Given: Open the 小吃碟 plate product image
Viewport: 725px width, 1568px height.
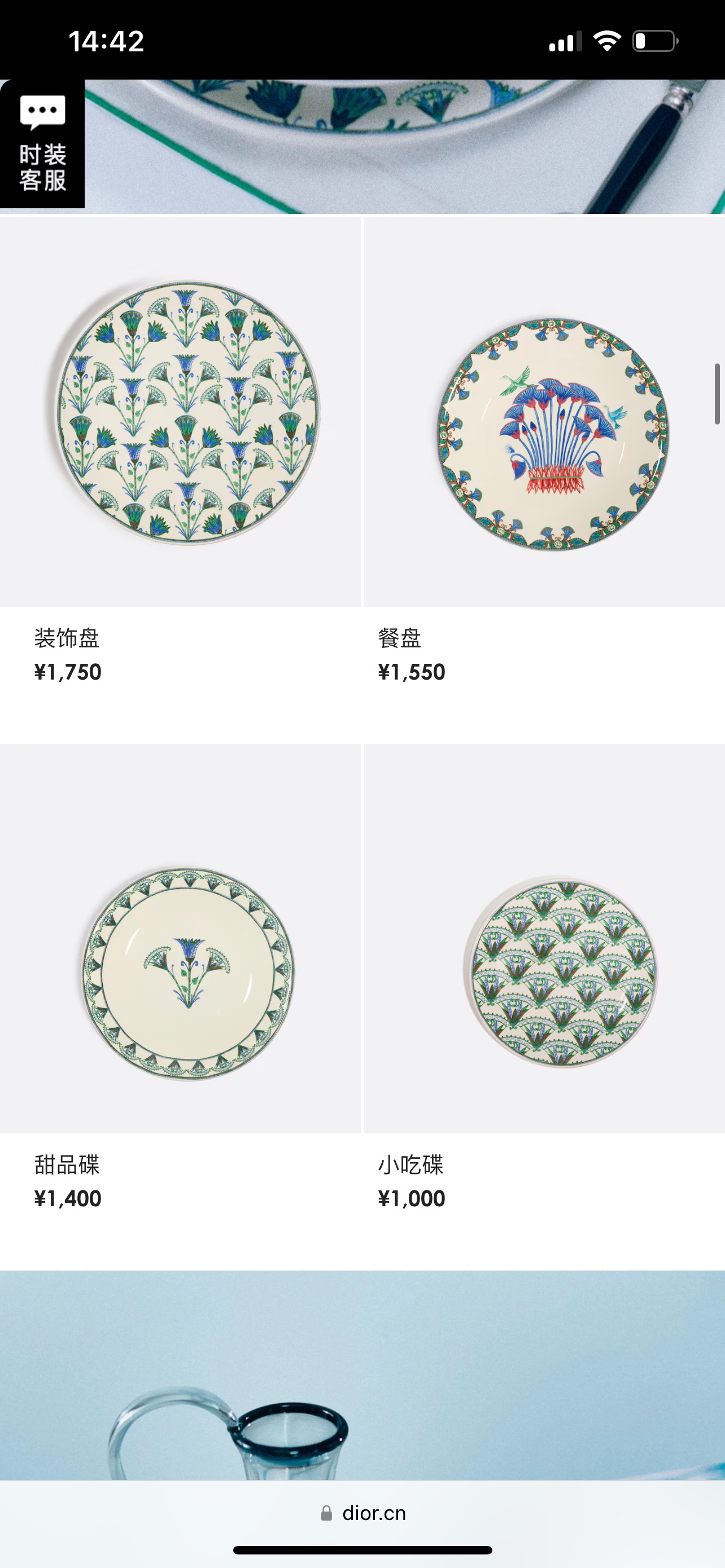Looking at the screenshot, I should pyautogui.click(x=544, y=939).
